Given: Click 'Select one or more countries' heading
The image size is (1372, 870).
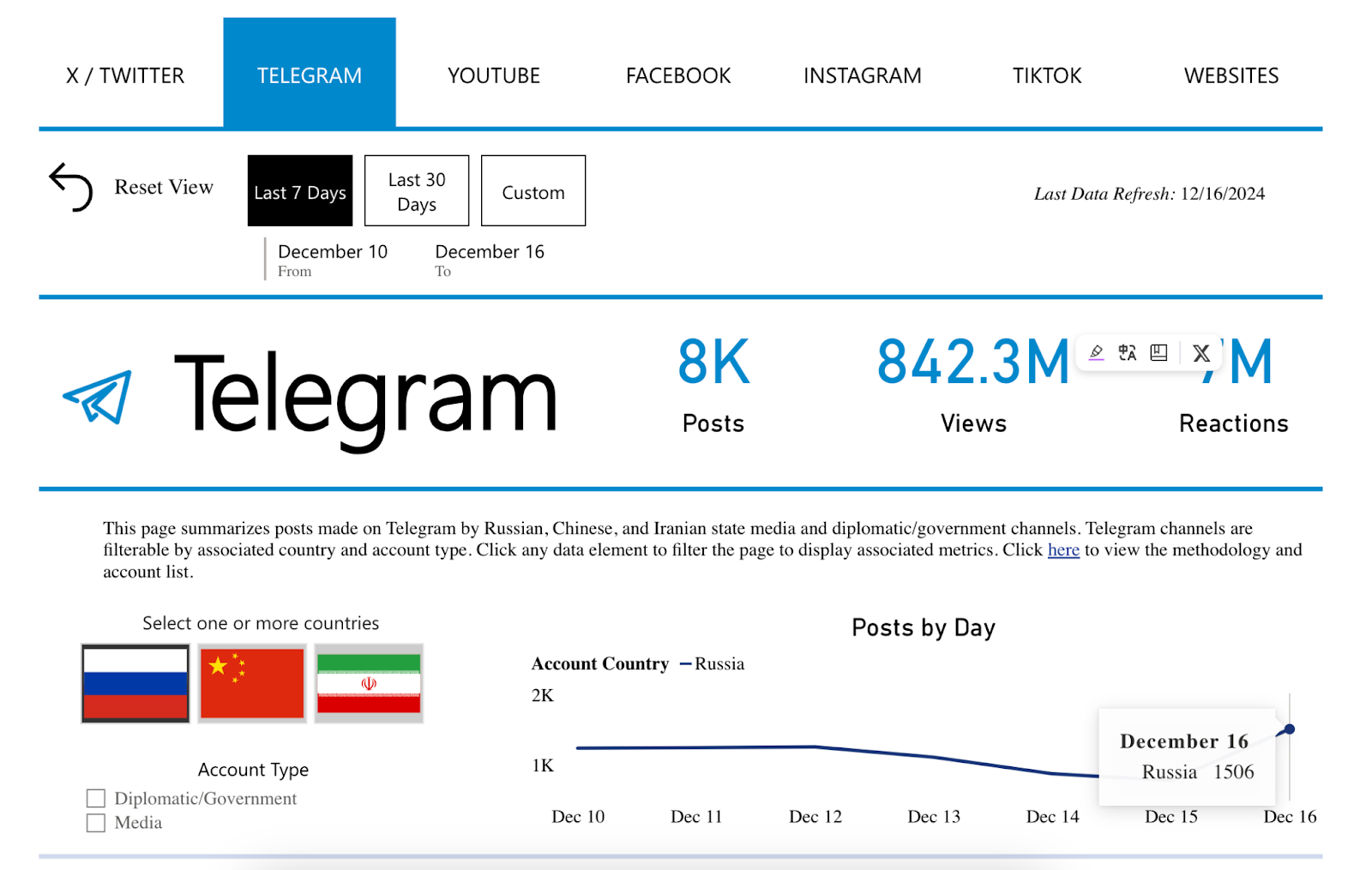Looking at the screenshot, I should [x=261, y=623].
